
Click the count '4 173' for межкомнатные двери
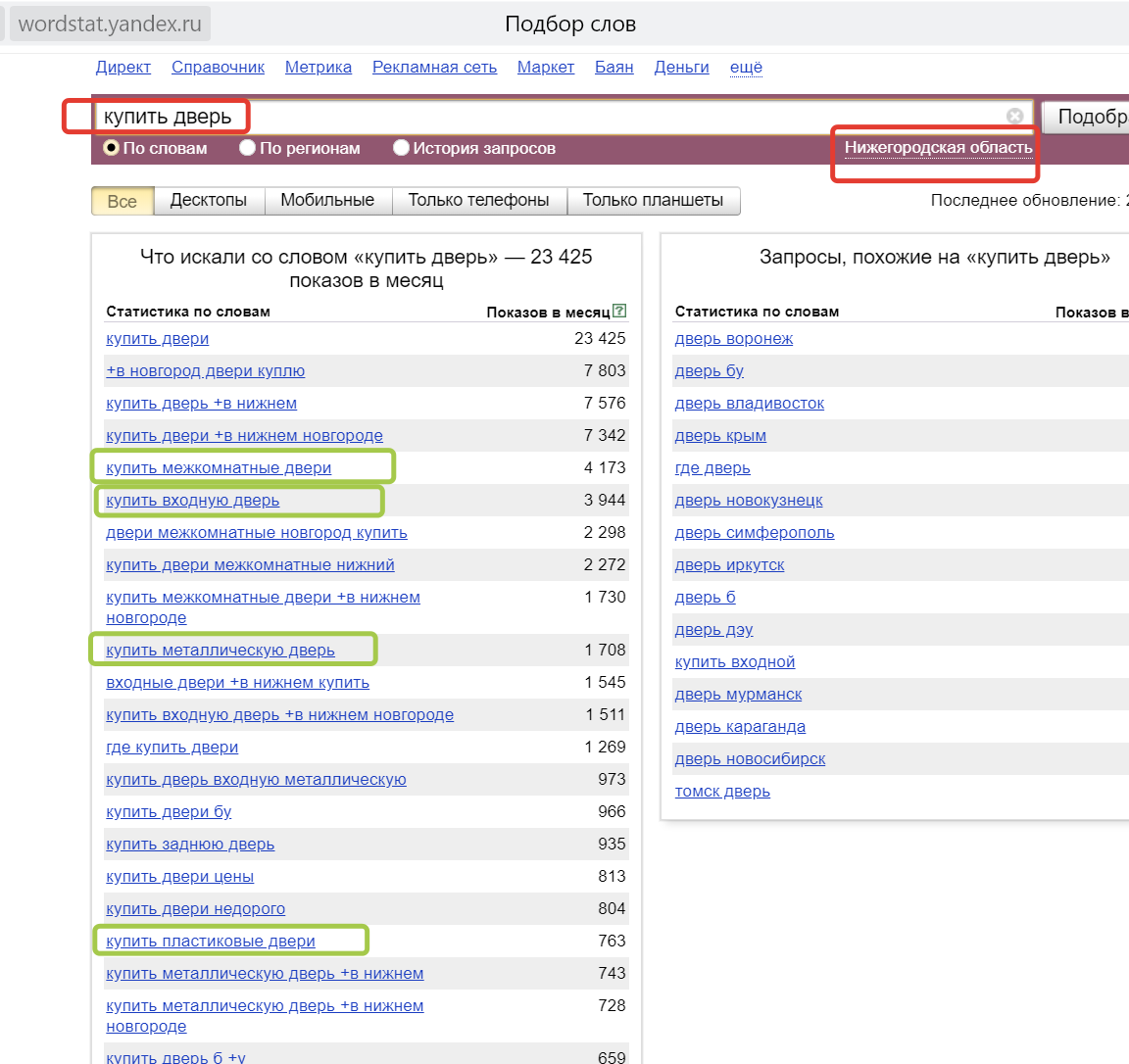tap(605, 468)
